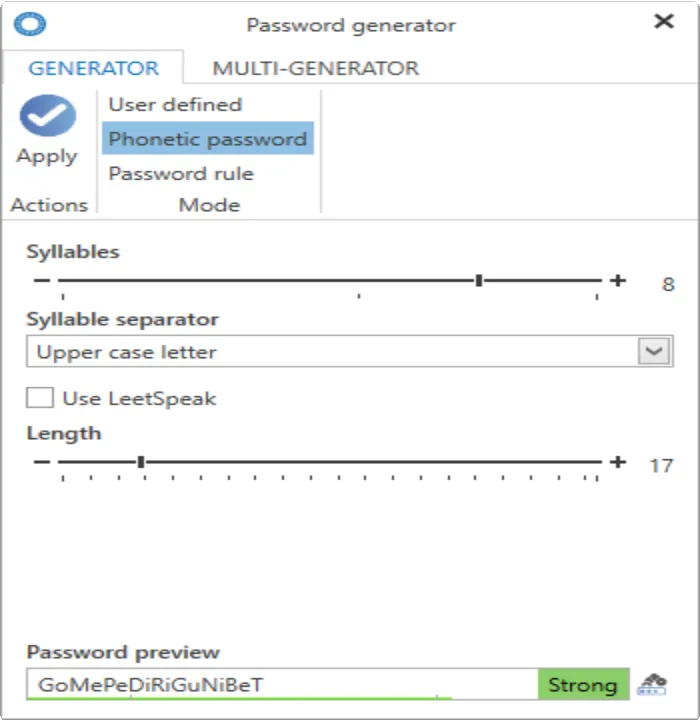Increase Syllables with the plus icon
The image size is (700, 720).
(x=618, y=280)
